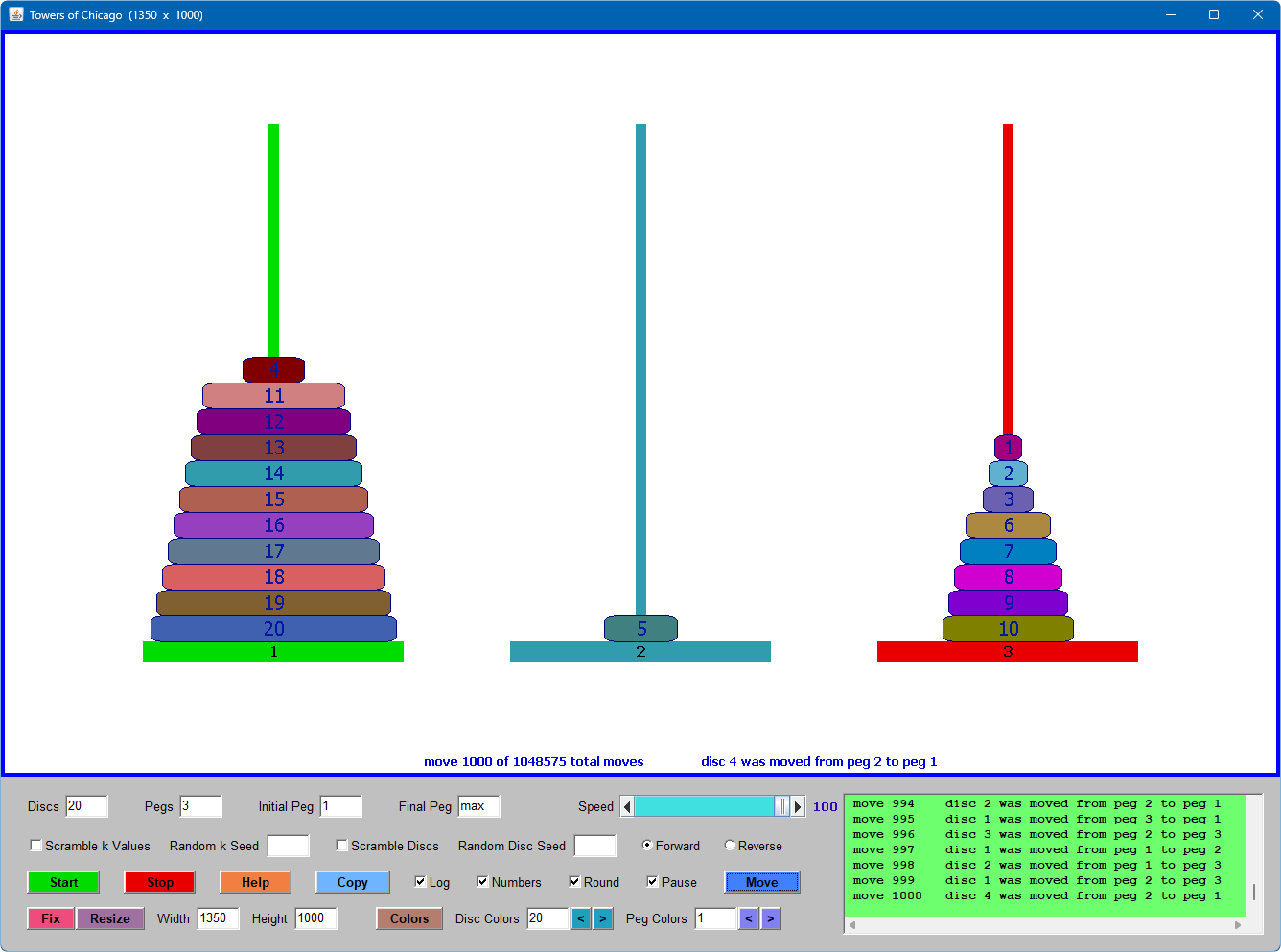This screenshot has height=952, width=1281.
Task: Disable the Pause checkbox
Action: (652, 882)
